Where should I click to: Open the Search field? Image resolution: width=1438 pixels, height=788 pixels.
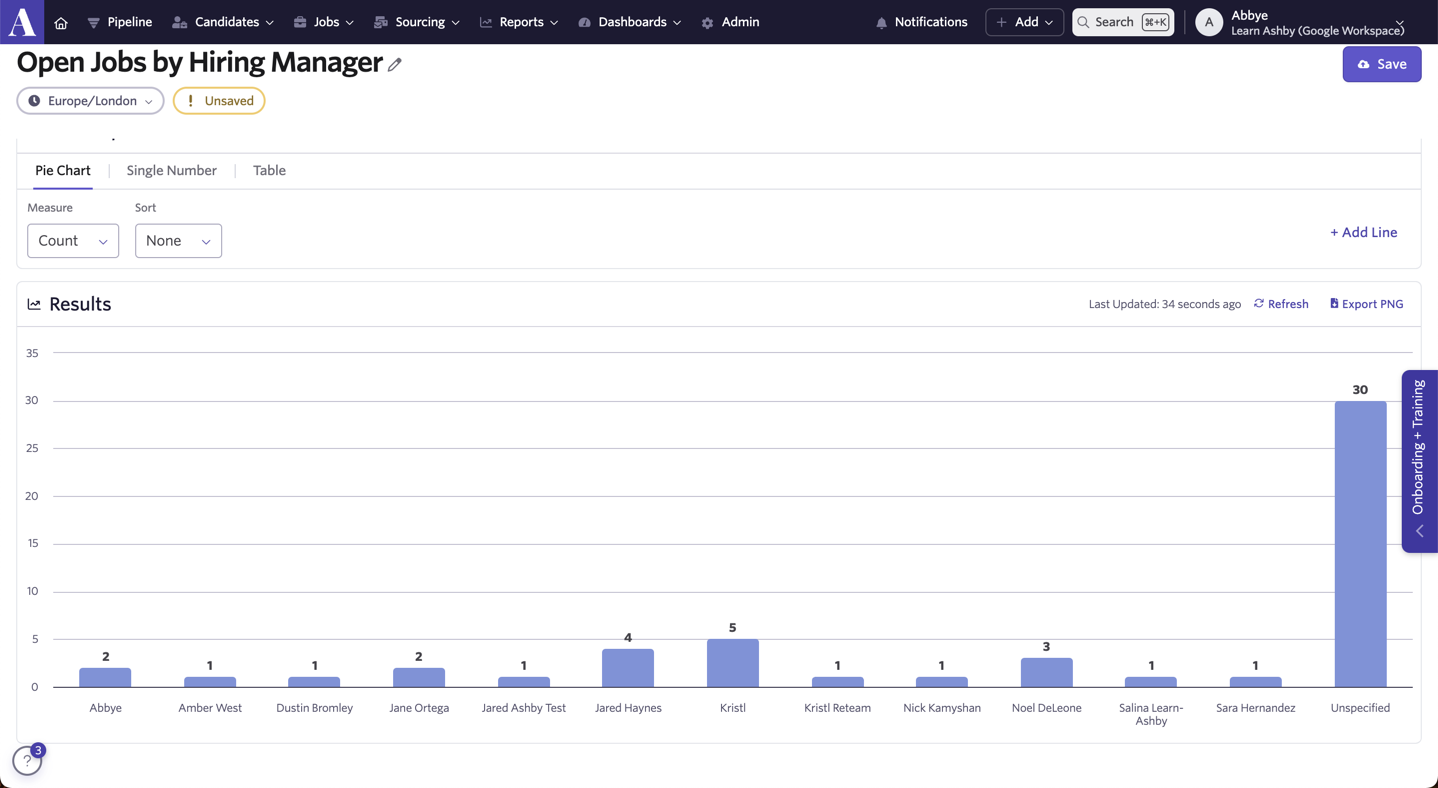tap(1123, 22)
